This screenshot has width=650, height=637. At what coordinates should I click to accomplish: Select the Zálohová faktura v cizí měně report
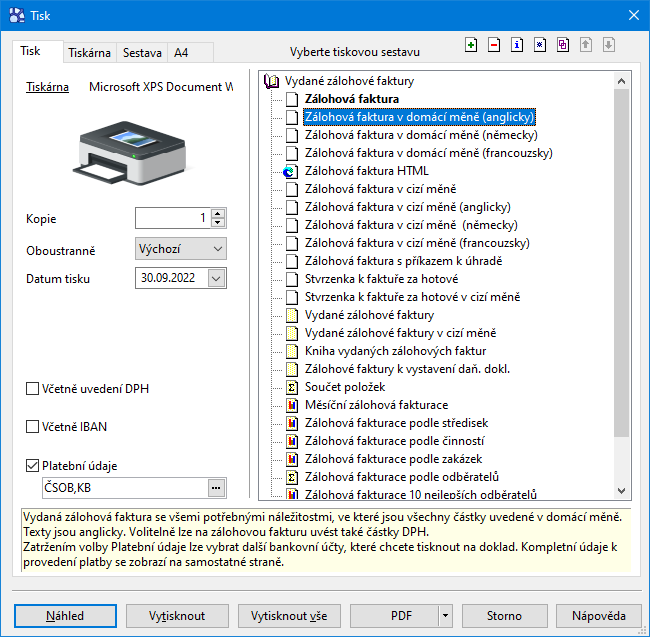pos(381,189)
